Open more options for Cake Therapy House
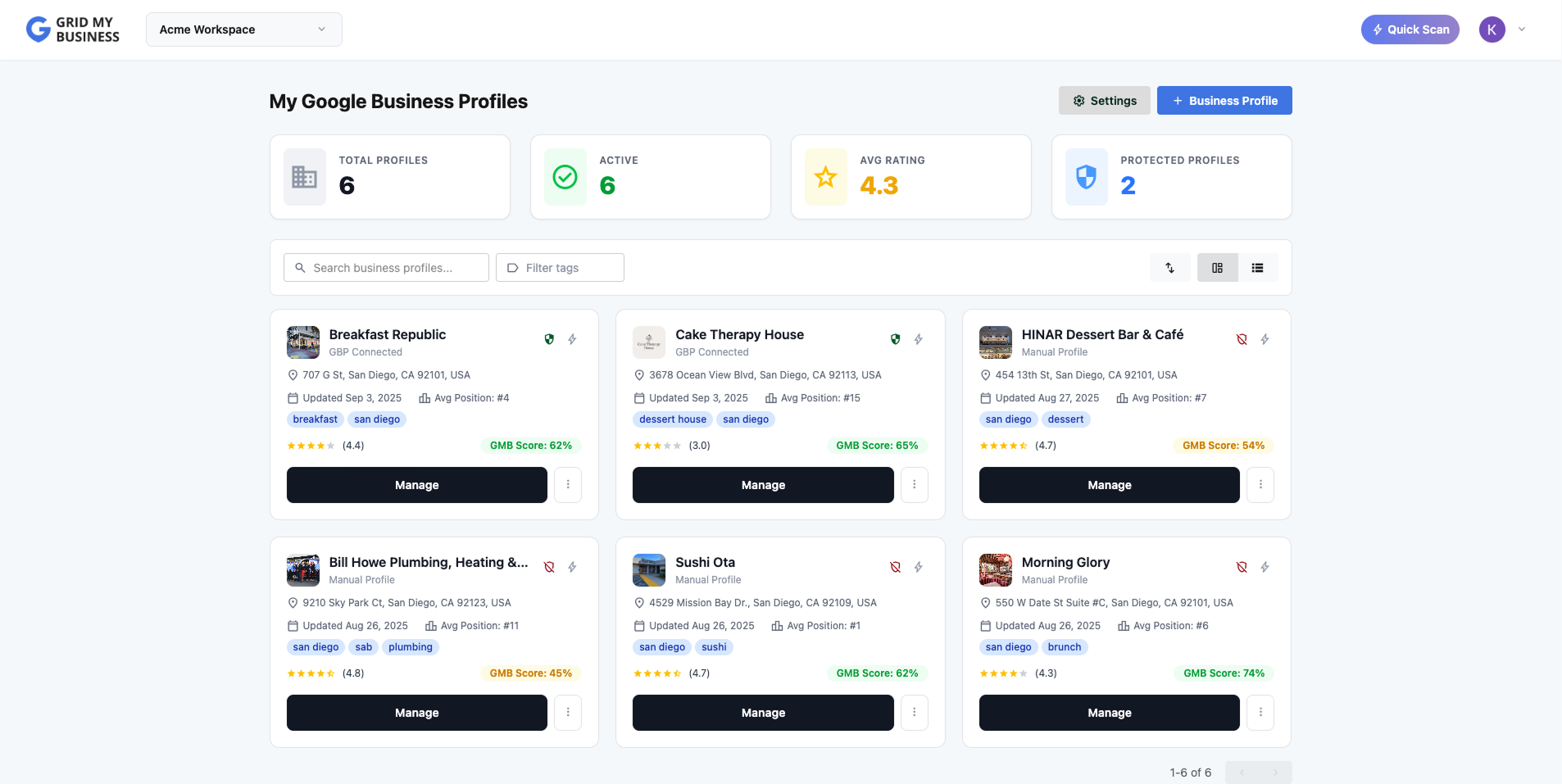The image size is (1562, 784). 914,485
